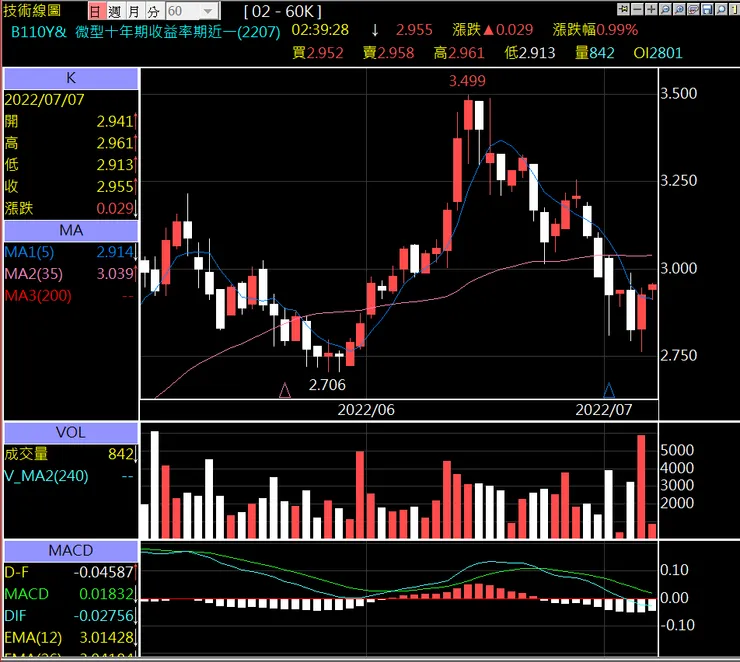Click the blue triangle marker near 2022/07

[609, 390]
